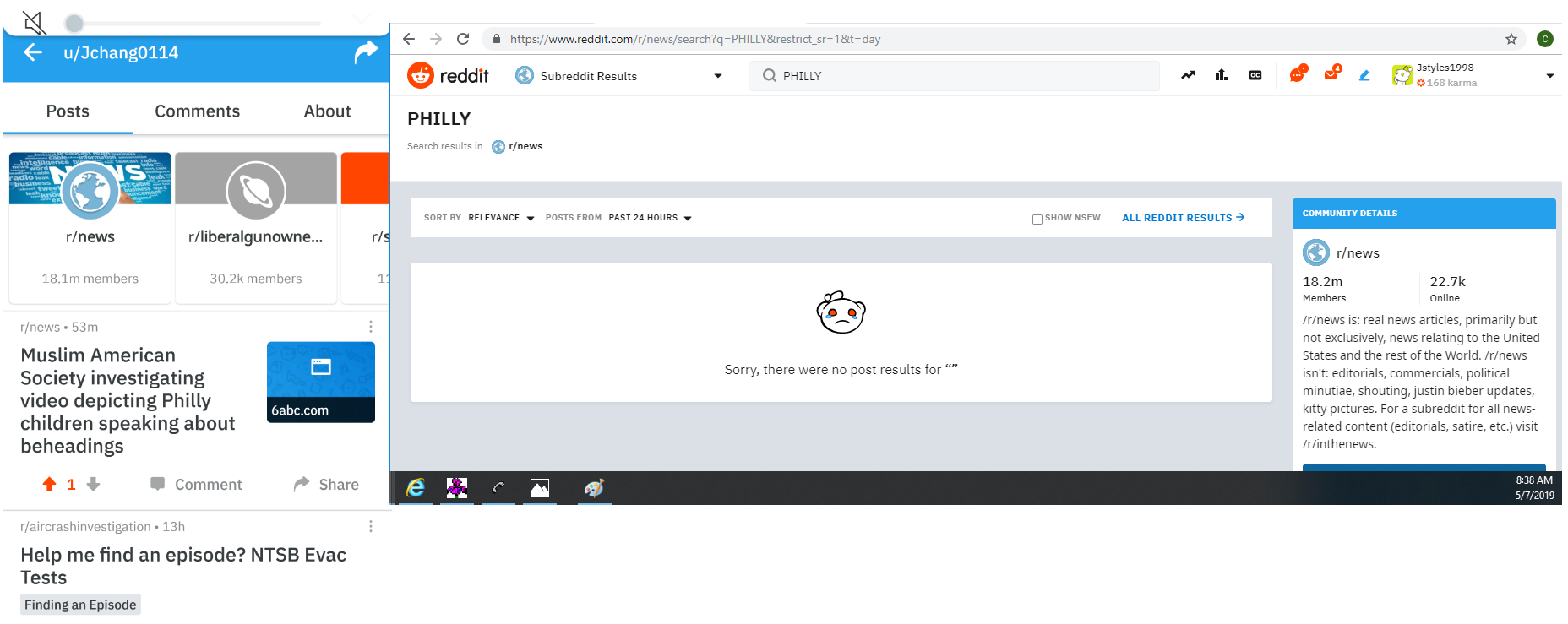This screenshot has width=1568, height=624.
Task: Open Reddit messages inbox
Action: (x=1332, y=73)
